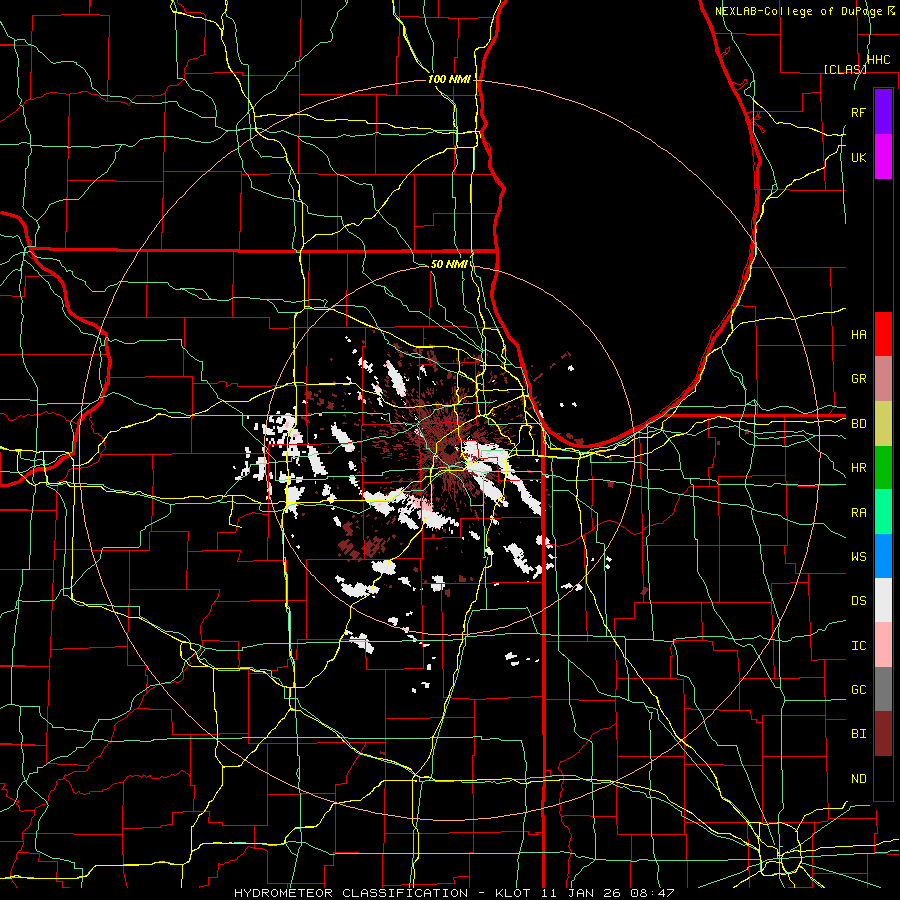Click the HR legend label
The height and width of the screenshot is (900, 900).
point(858,468)
